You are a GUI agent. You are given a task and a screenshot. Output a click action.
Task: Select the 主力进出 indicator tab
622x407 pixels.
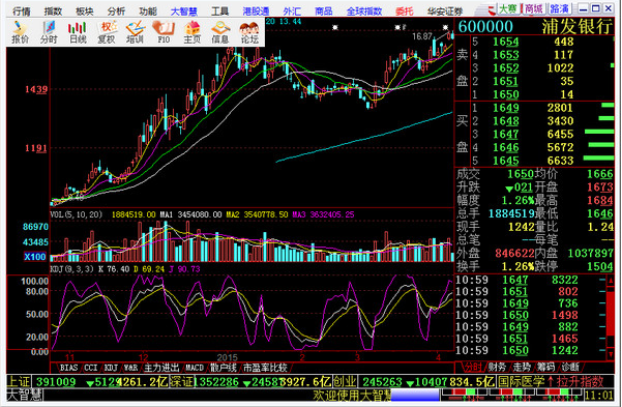[161, 367]
